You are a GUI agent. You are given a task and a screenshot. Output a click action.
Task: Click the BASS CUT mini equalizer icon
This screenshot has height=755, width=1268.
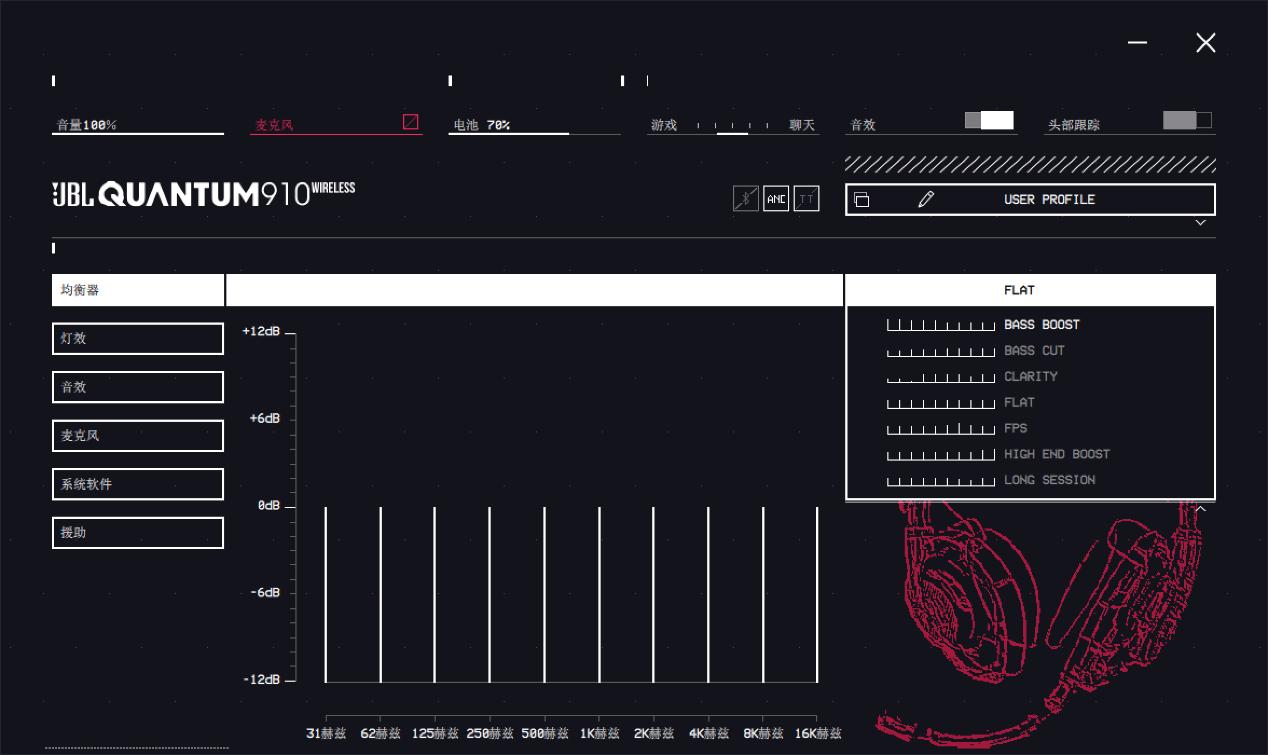(x=941, y=351)
